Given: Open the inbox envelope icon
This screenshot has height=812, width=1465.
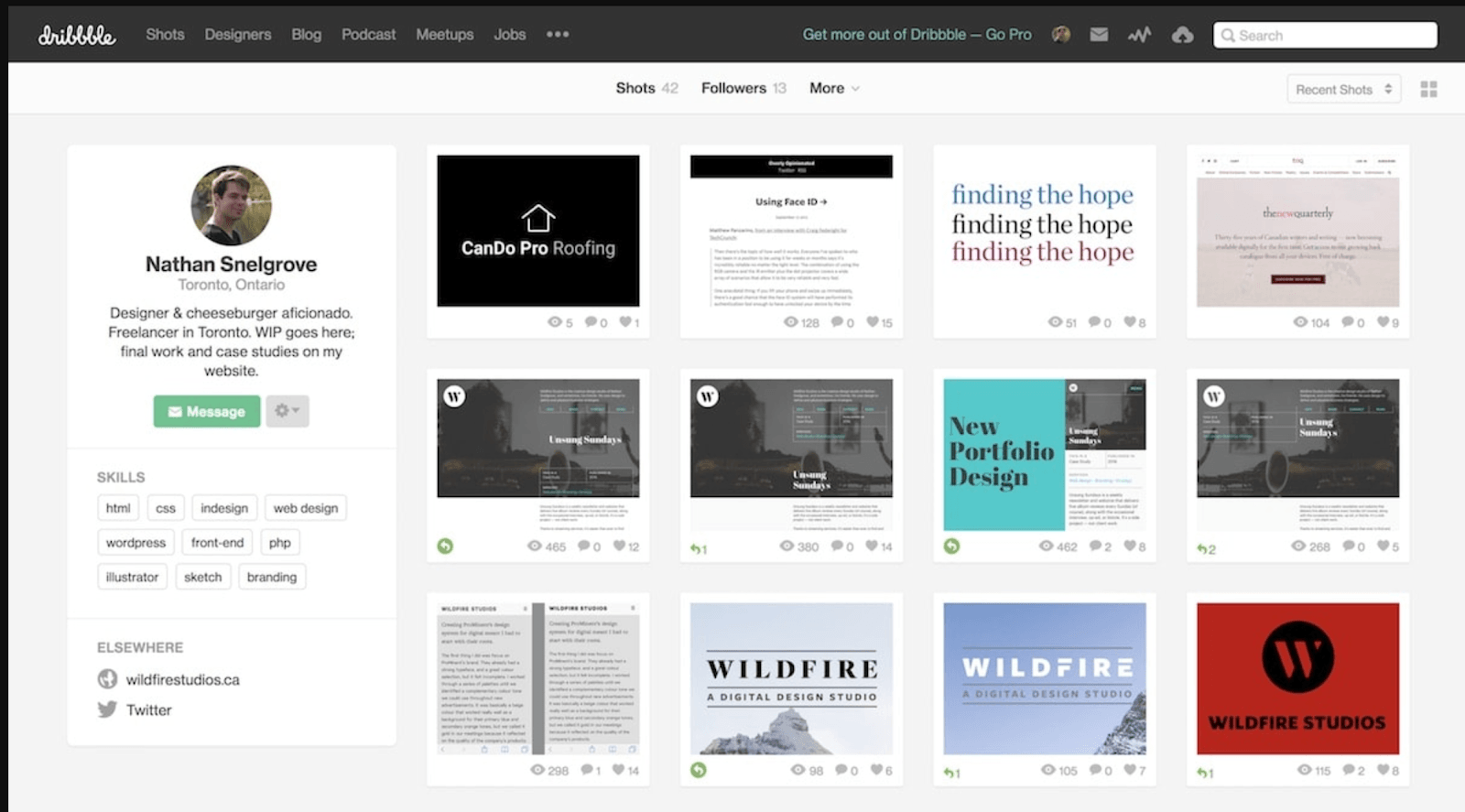Looking at the screenshot, I should (x=1099, y=35).
